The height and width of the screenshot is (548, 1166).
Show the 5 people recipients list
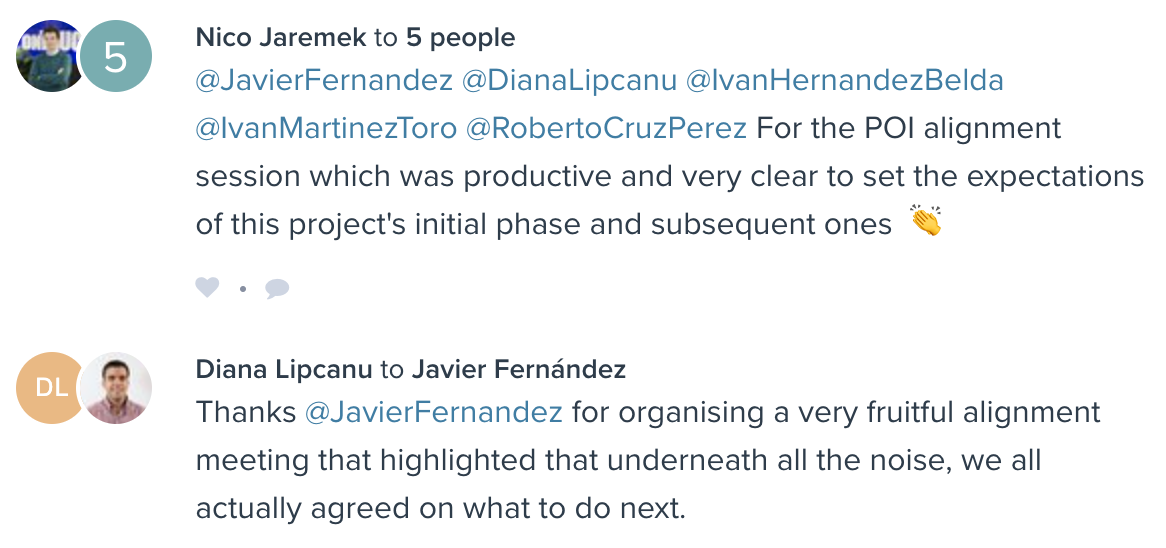[460, 37]
